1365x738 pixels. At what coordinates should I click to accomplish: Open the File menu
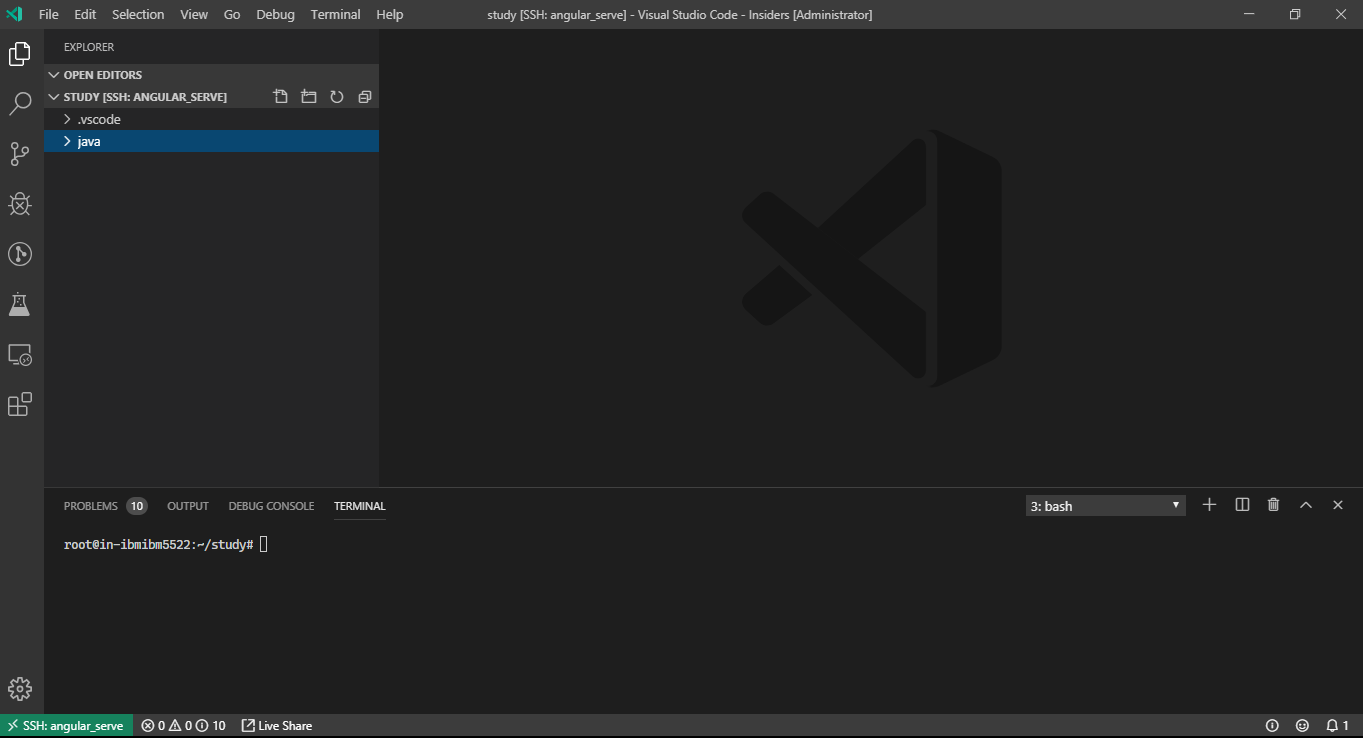tap(49, 14)
